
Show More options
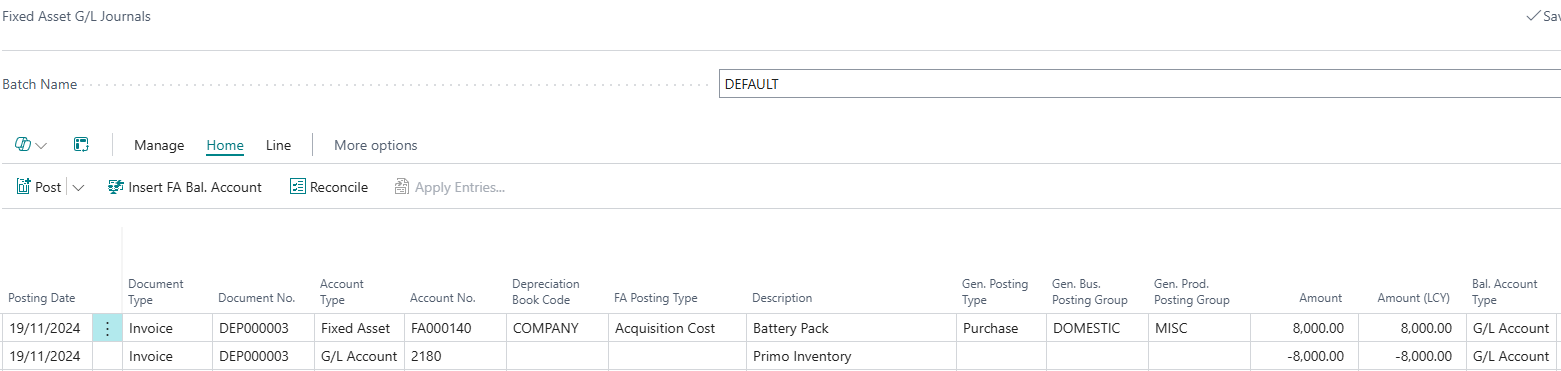[376, 145]
